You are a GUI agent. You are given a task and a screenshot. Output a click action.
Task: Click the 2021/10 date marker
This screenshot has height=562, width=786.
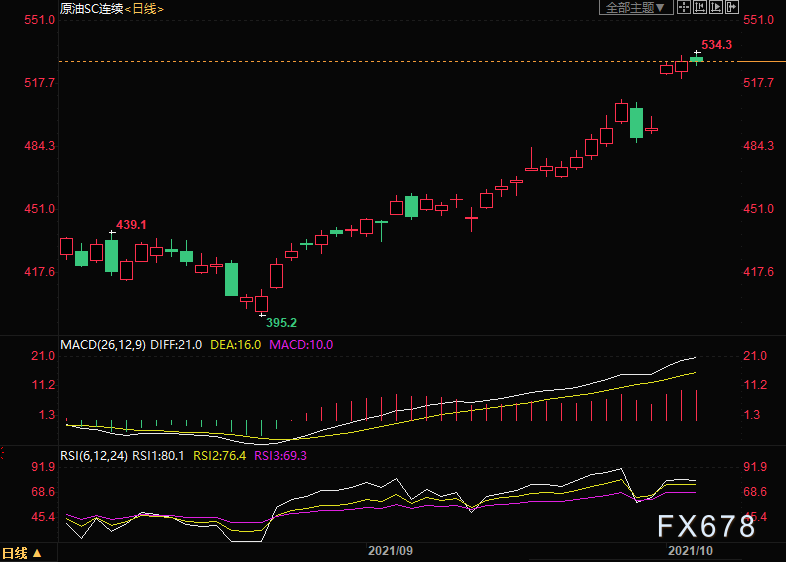[x=690, y=551]
